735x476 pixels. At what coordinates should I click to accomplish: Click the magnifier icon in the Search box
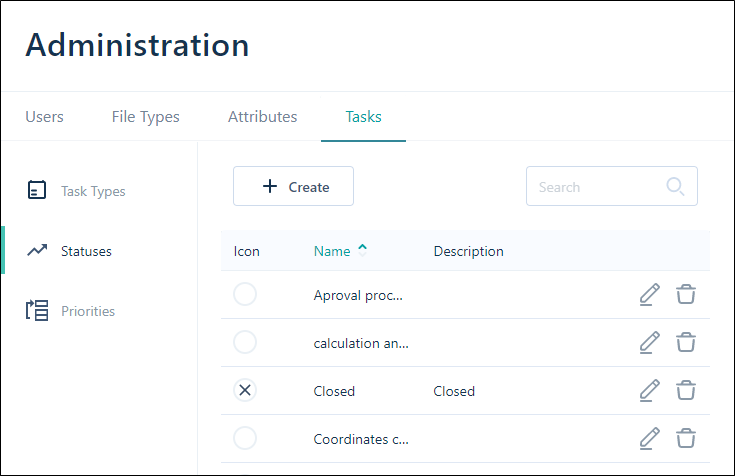point(675,186)
